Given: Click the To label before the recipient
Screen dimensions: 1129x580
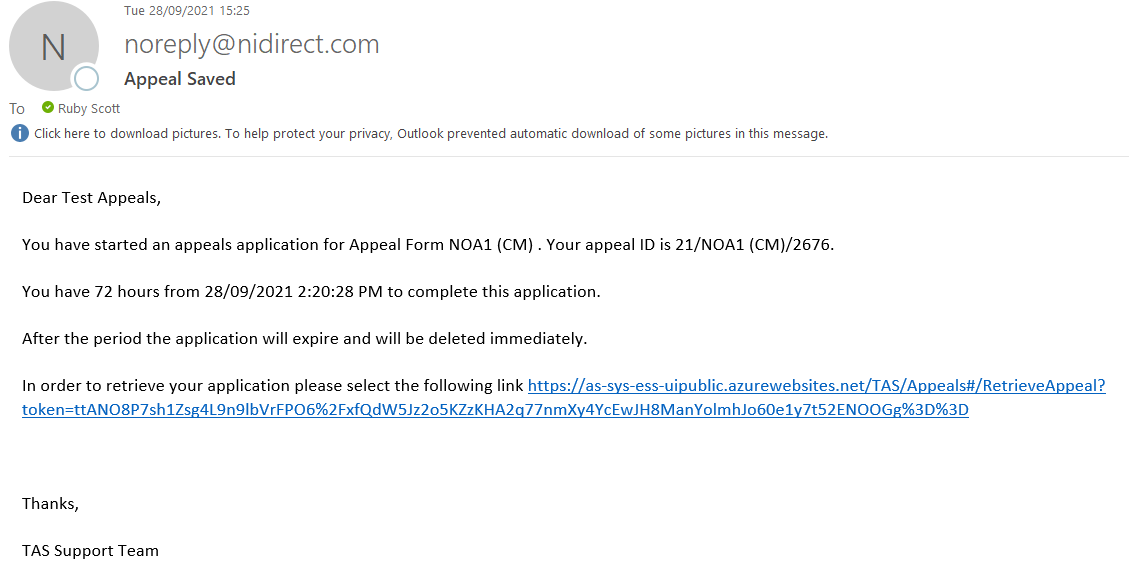Looking at the screenshot, I should click(x=17, y=109).
